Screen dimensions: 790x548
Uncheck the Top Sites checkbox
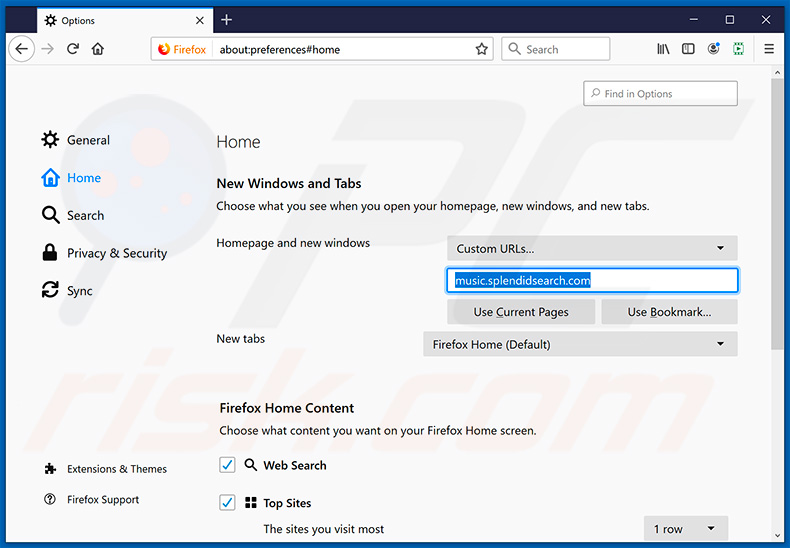227,502
